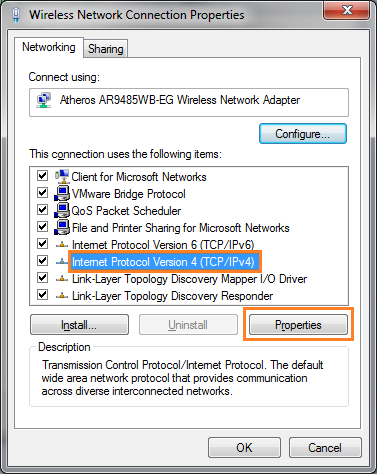
Task: Click the File and Printer Sharing icon
Action: pyautogui.click(x=62, y=227)
